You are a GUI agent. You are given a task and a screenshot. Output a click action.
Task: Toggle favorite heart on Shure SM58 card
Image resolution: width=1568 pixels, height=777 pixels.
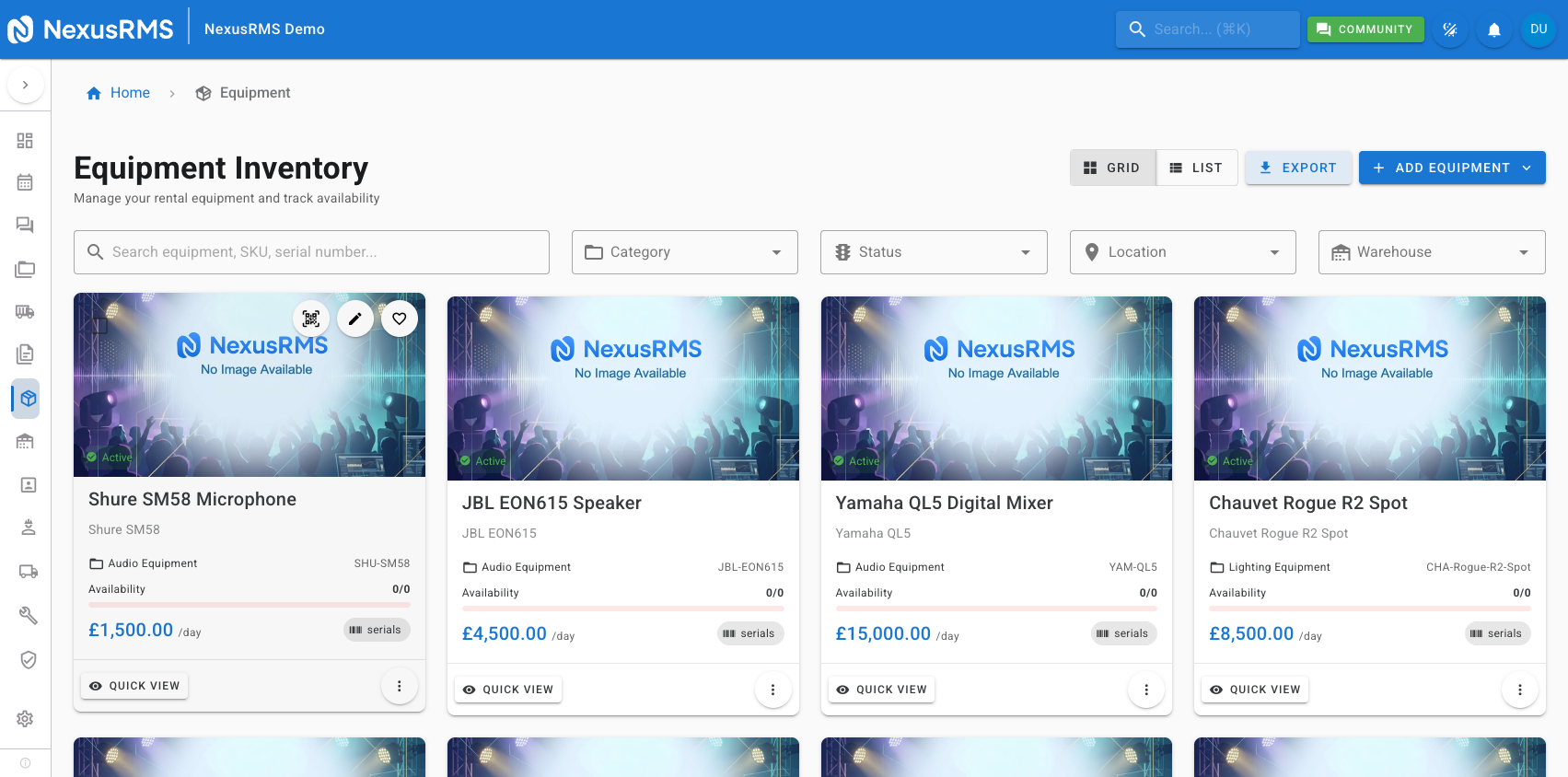tap(400, 319)
